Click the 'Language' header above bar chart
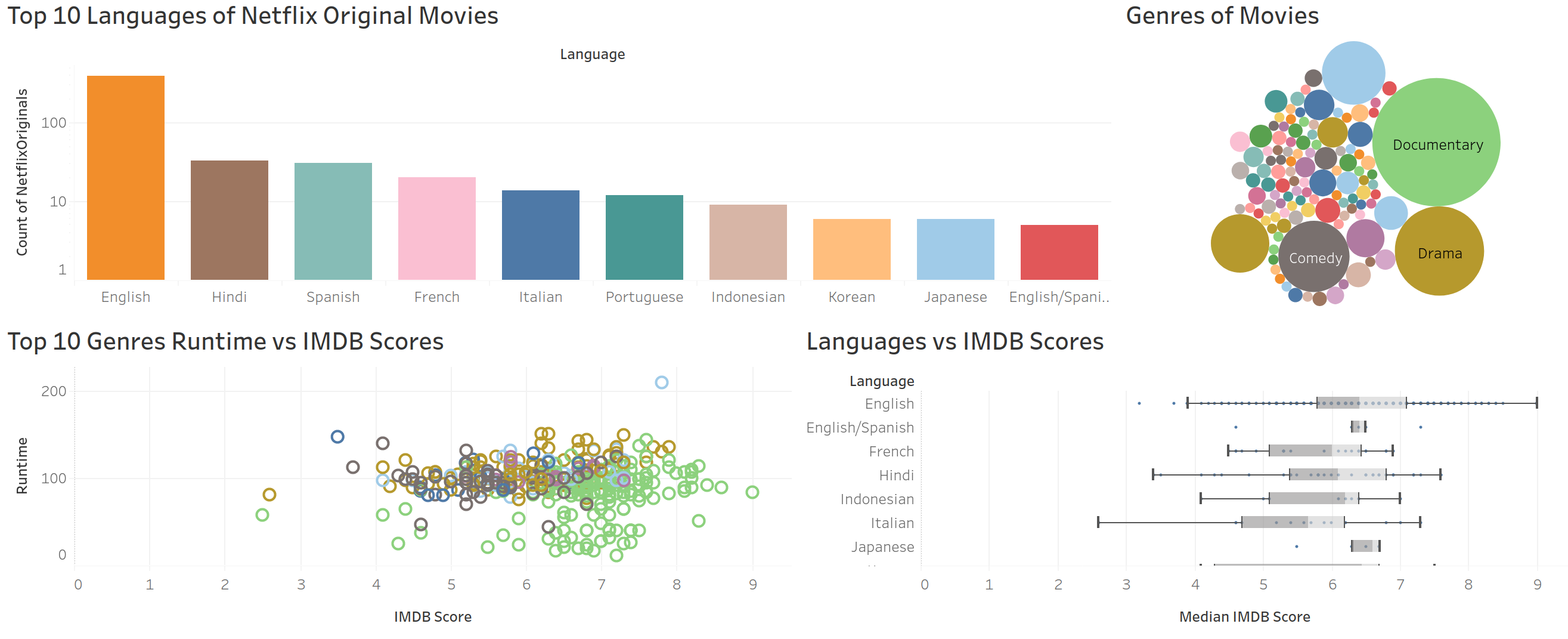 592,54
